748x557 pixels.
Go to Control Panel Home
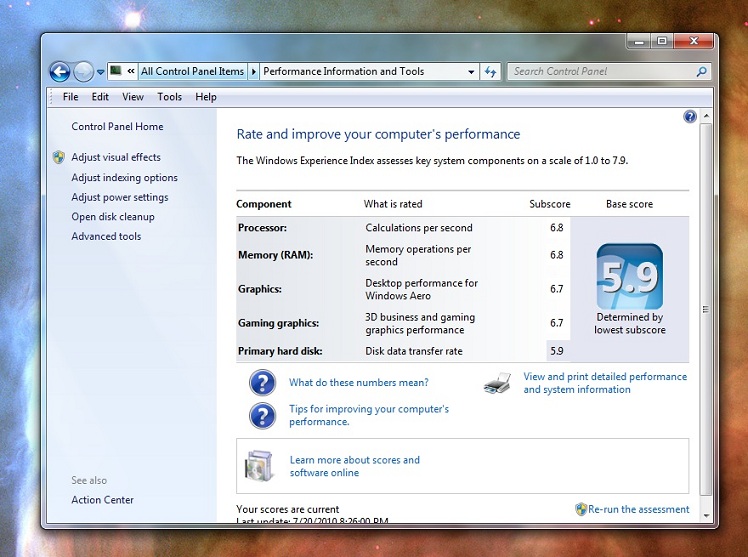(x=117, y=127)
